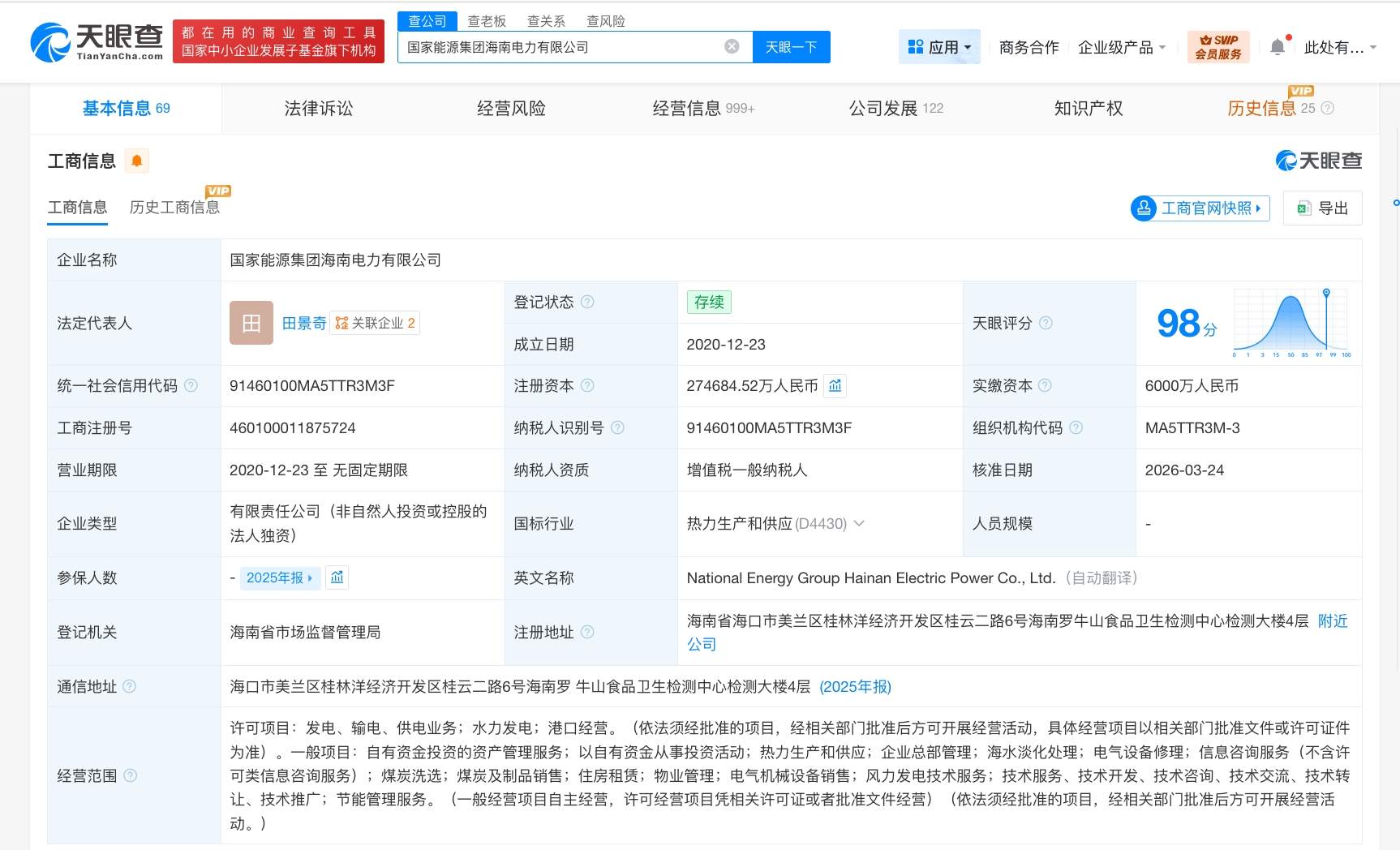This screenshot has height=850, width=1400.
Task: Click the chart icon next to 参保人数 2025年报
Action: coord(336,577)
